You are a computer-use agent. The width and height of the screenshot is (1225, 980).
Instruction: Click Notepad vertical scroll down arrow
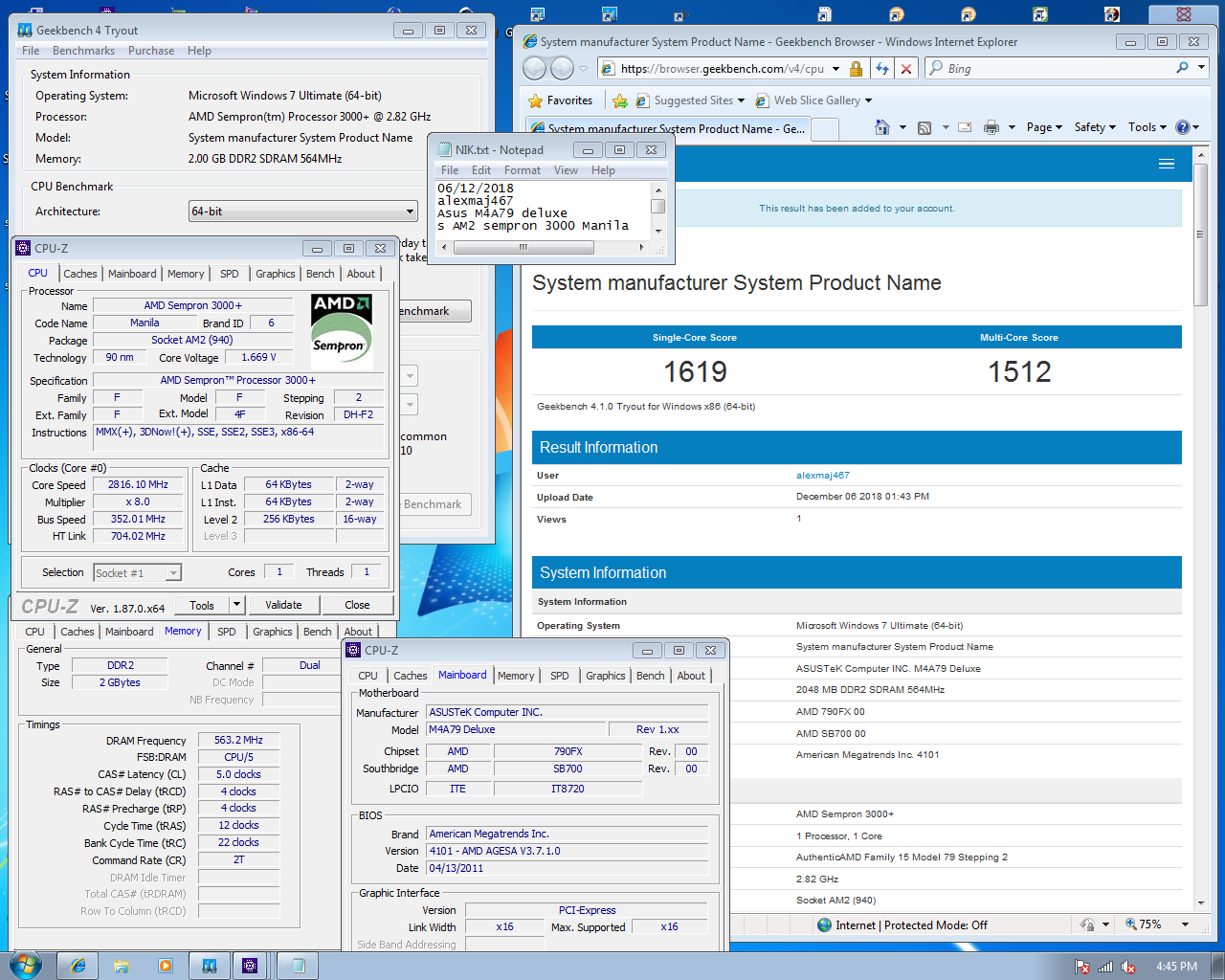657,231
